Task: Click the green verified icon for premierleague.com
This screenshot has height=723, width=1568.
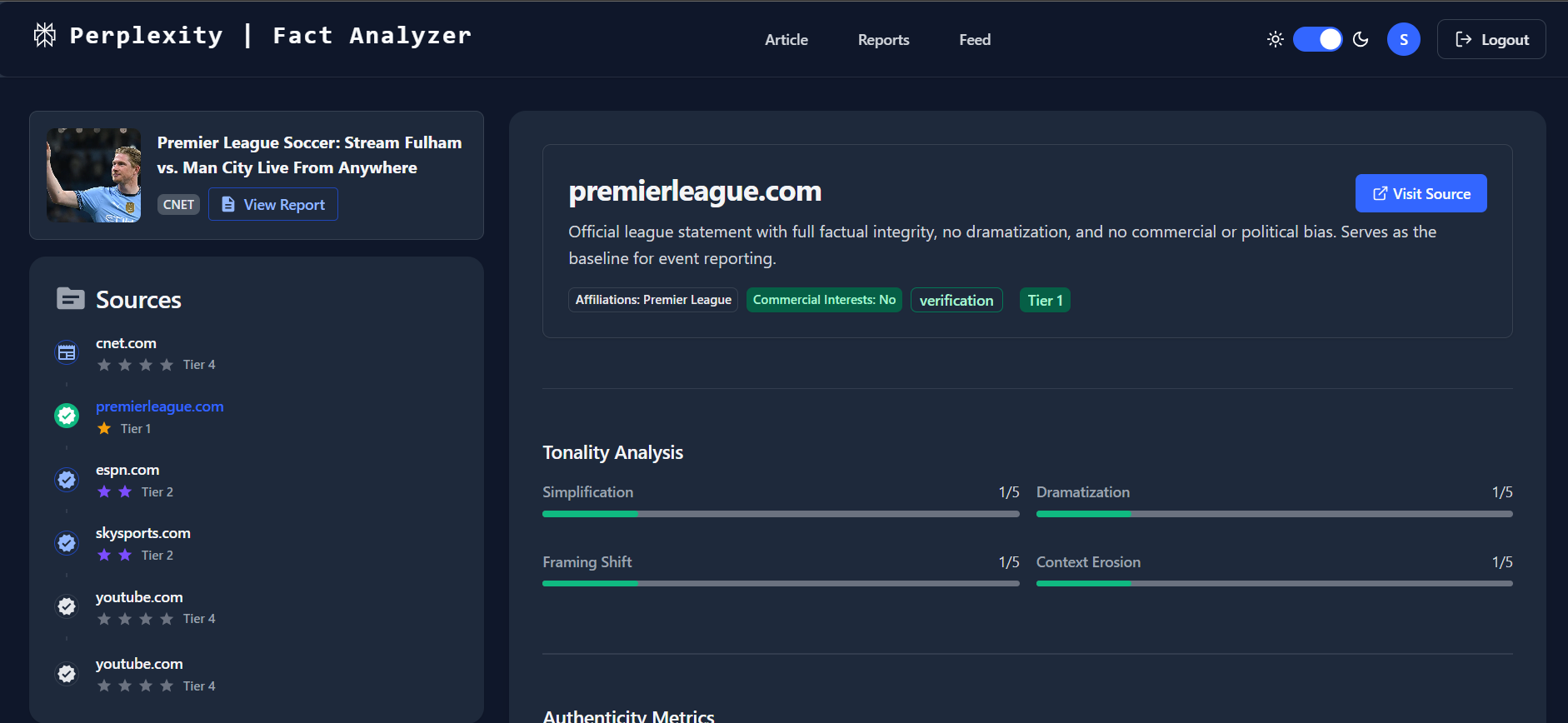Action: (67, 415)
